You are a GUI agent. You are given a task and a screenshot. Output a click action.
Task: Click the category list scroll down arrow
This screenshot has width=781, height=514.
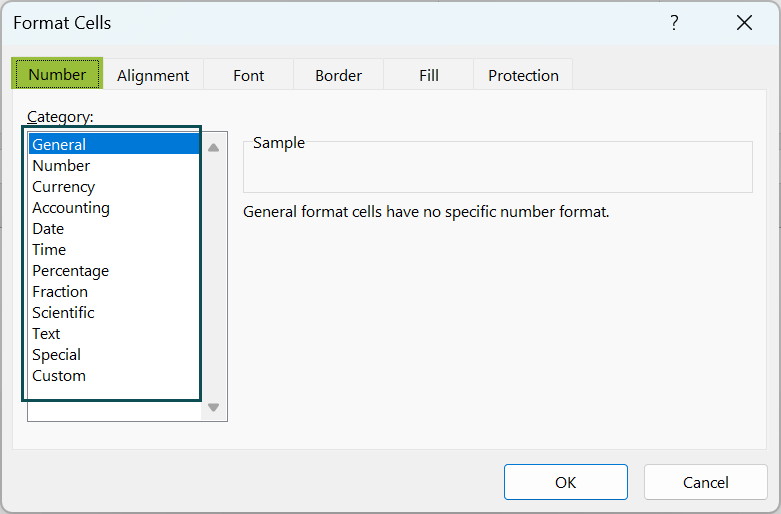pos(214,407)
